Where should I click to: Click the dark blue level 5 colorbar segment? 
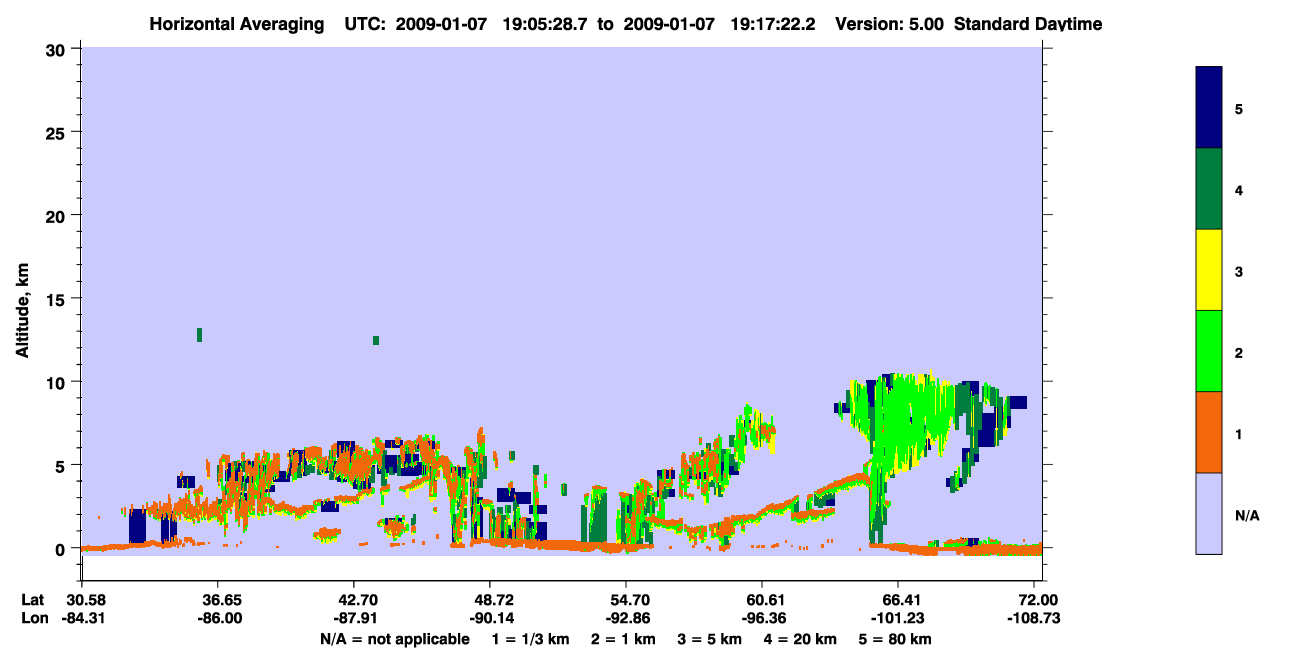[1209, 107]
